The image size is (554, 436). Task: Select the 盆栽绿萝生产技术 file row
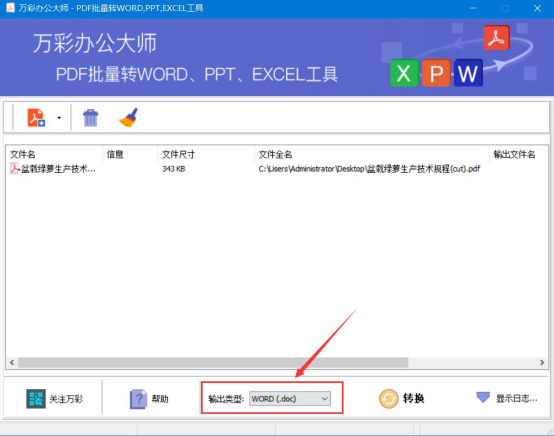click(276, 169)
